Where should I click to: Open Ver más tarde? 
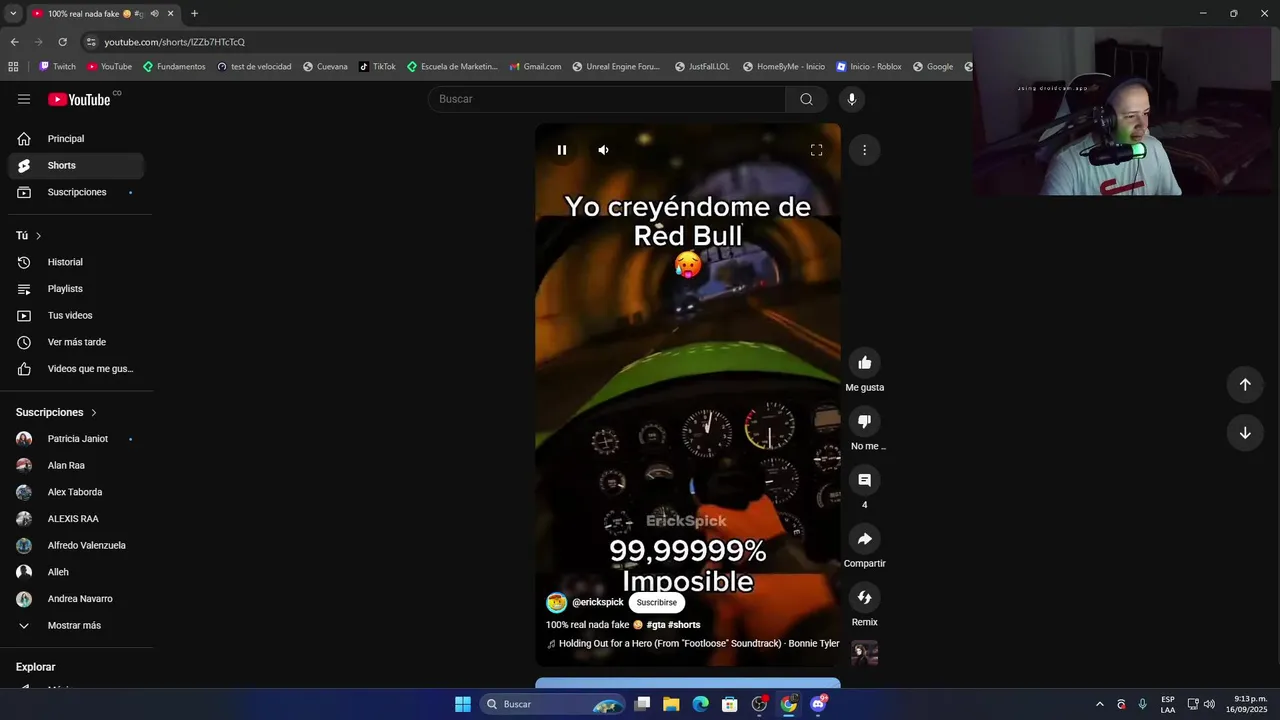(x=76, y=342)
